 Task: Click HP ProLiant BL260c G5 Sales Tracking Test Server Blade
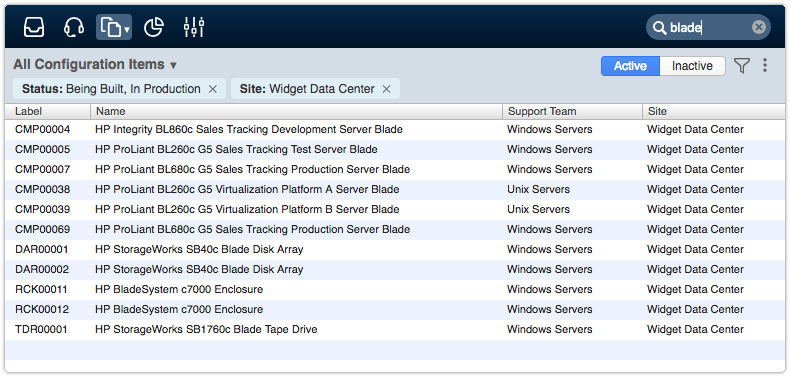pos(236,150)
